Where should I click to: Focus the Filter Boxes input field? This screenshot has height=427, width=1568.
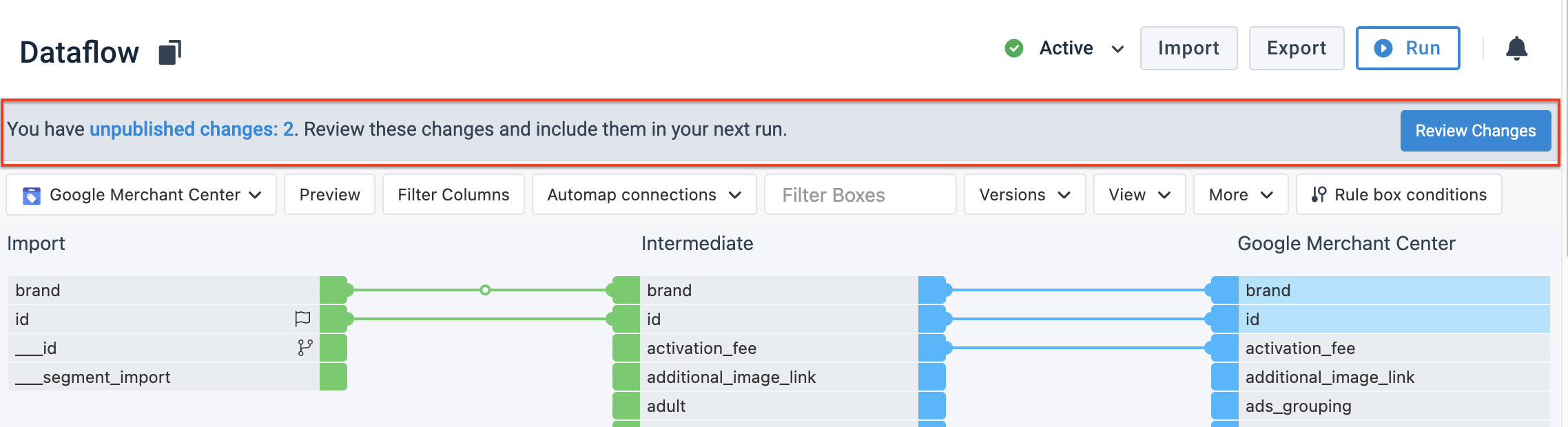coord(860,195)
